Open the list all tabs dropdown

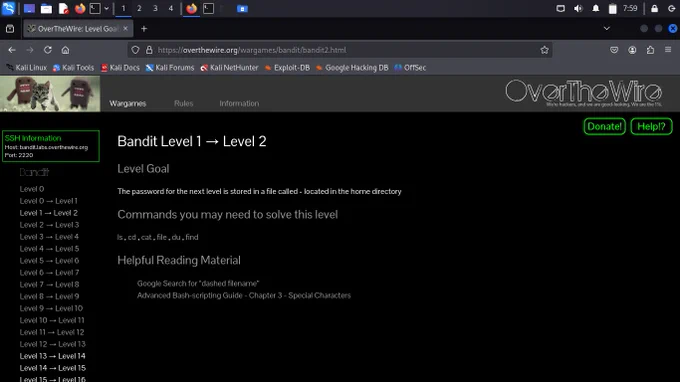[x=606, y=29]
